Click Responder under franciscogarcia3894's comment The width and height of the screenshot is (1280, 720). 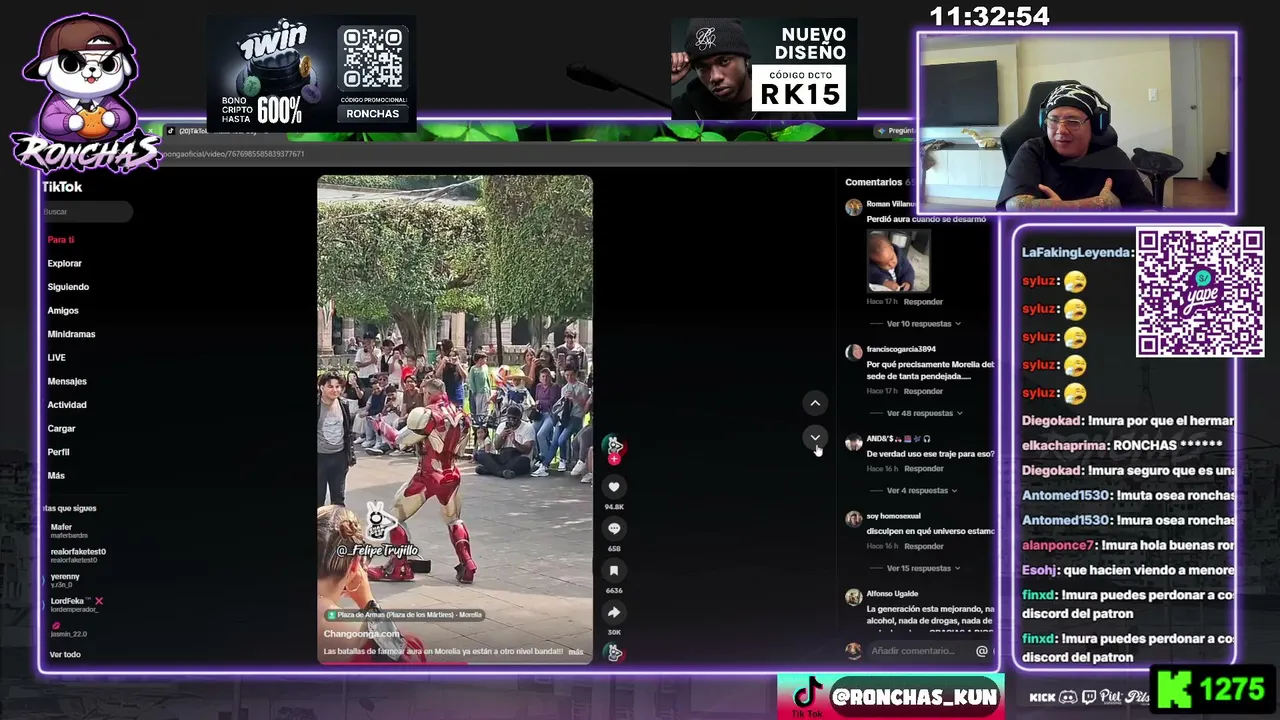[923, 391]
